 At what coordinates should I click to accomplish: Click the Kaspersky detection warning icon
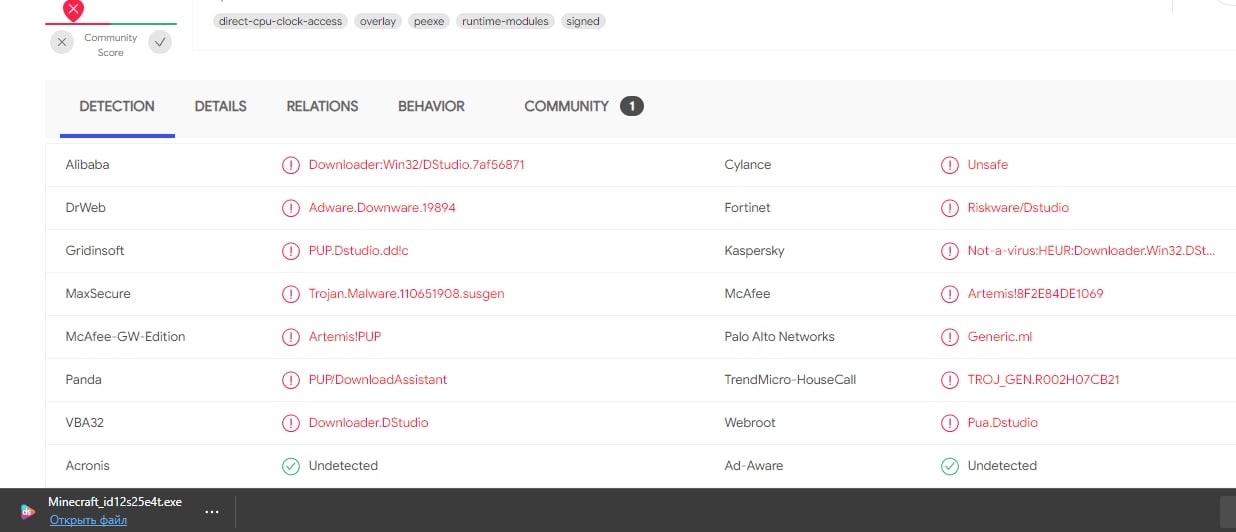tap(950, 251)
